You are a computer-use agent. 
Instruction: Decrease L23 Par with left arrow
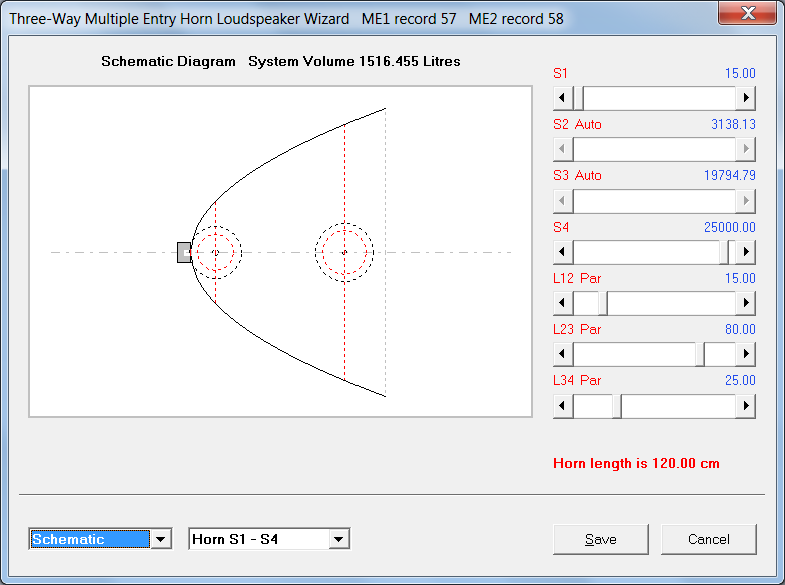coord(563,354)
